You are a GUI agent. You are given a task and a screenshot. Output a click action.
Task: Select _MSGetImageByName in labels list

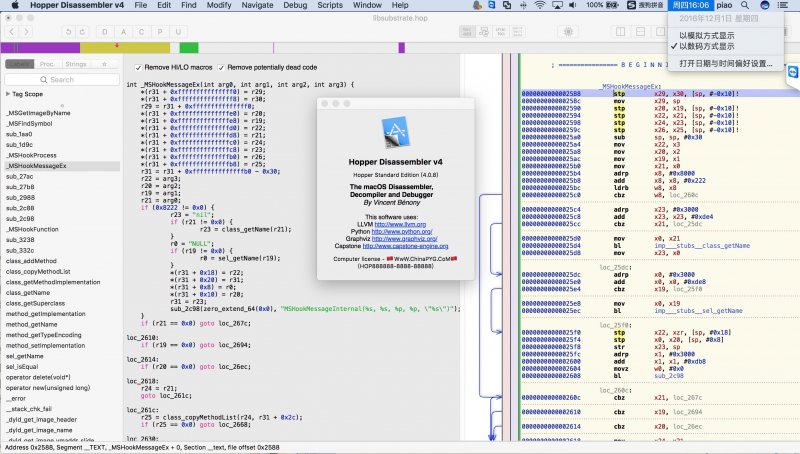(38, 113)
